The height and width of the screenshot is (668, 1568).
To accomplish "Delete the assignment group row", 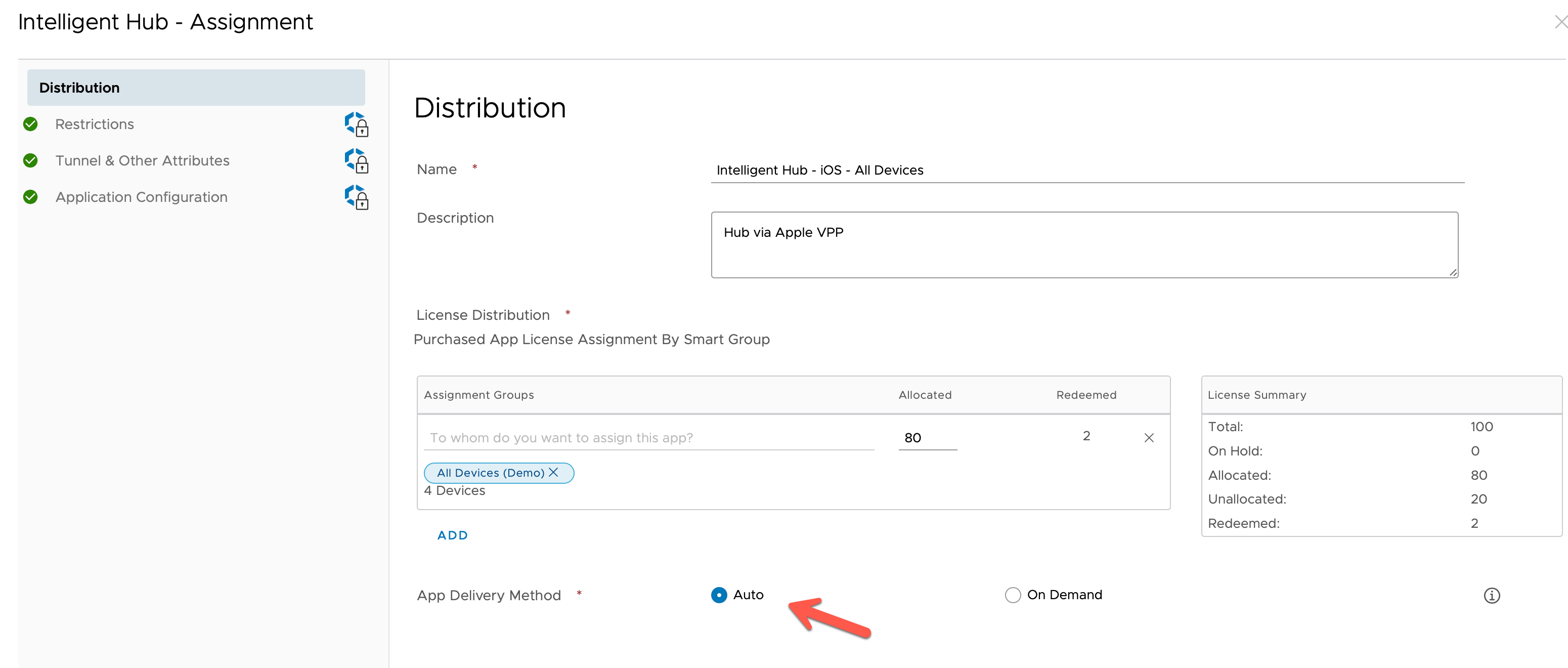I will [1149, 438].
